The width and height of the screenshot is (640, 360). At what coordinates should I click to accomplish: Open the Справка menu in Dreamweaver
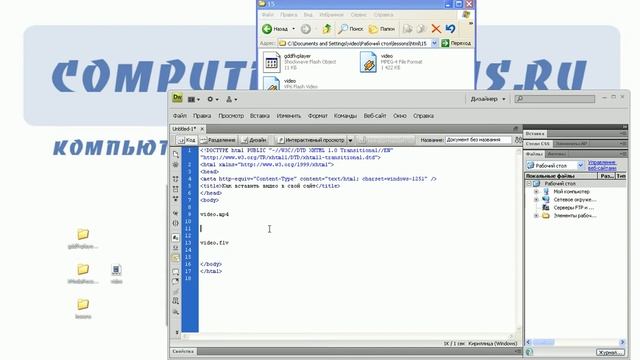[423, 116]
